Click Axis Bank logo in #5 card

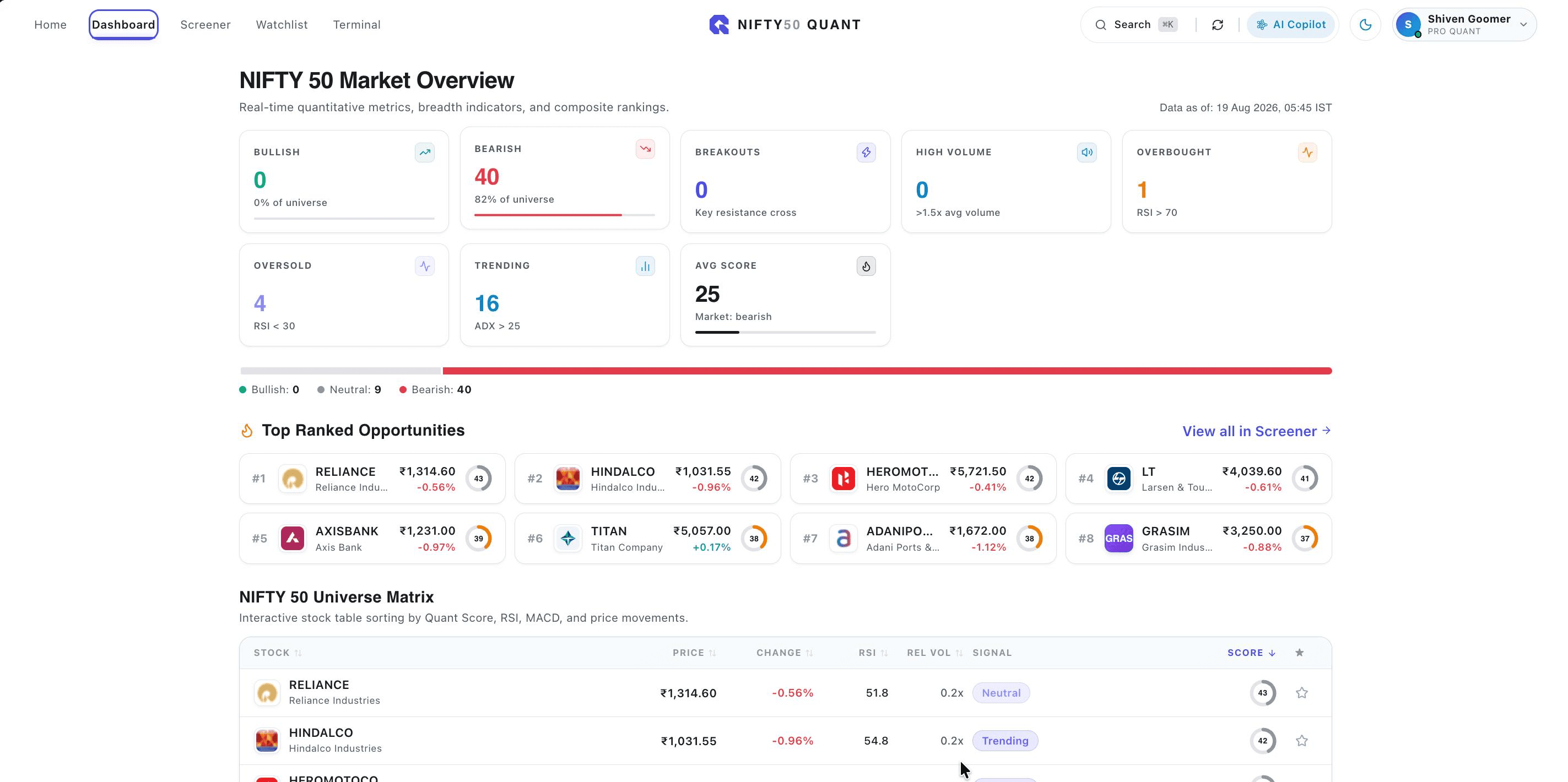pyautogui.click(x=292, y=539)
